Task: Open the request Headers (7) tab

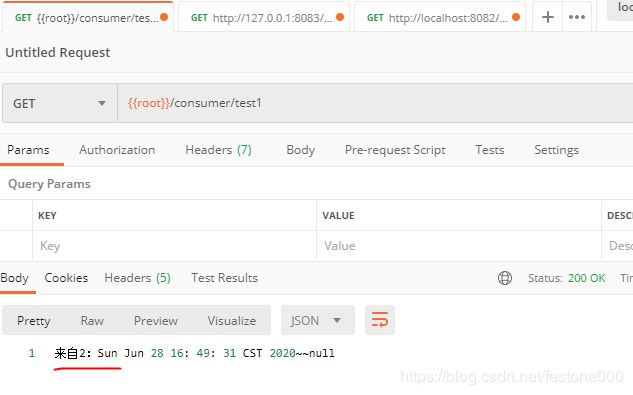Action: click(218, 150)
